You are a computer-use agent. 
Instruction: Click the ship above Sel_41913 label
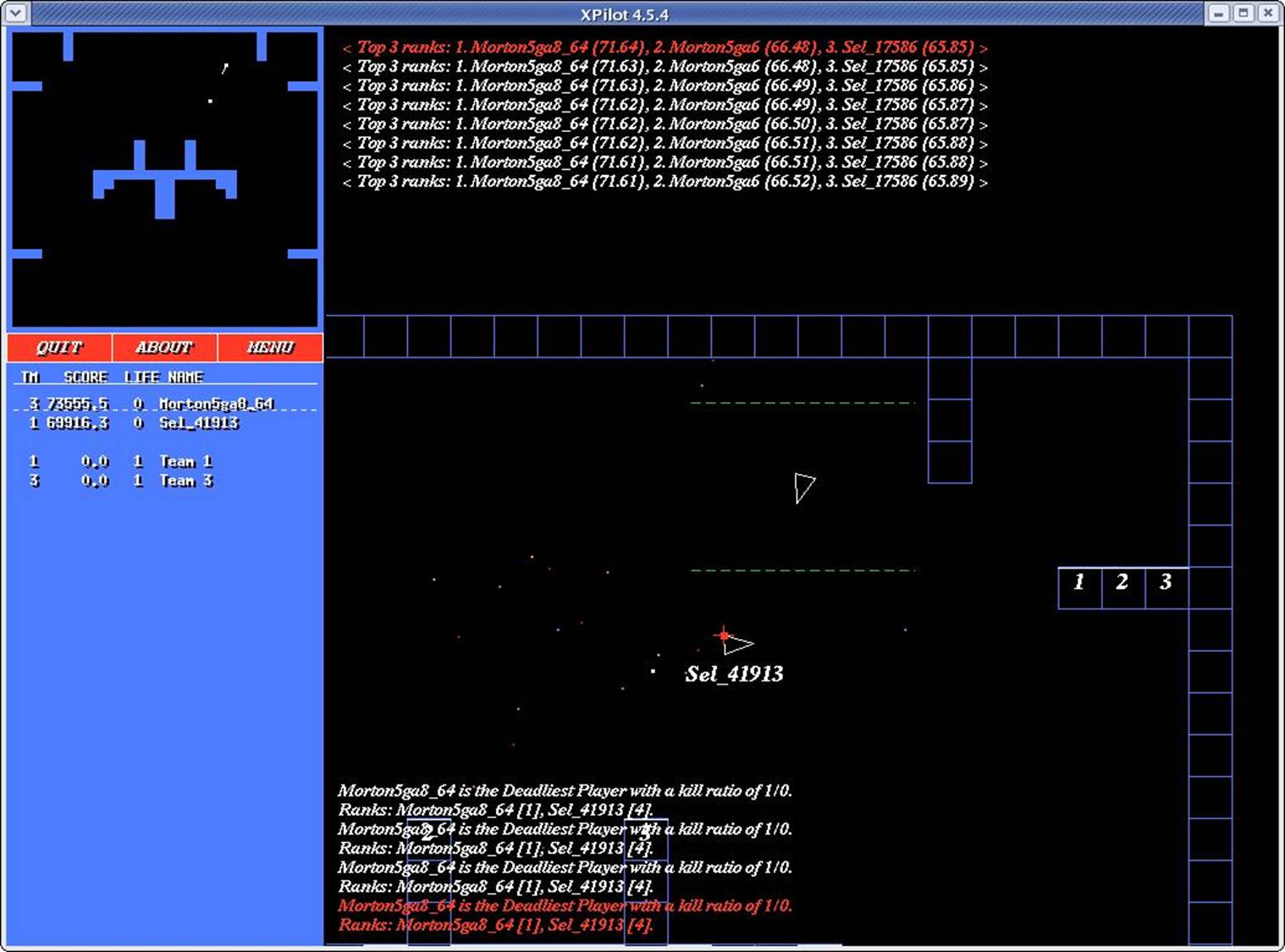tap(736, 644)
